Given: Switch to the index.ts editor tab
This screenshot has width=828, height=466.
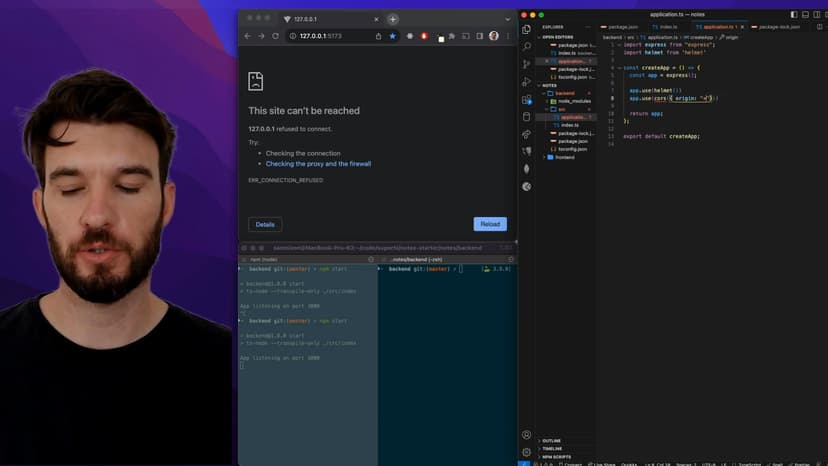Looking at the screenshot, I should tap(668, 27).
